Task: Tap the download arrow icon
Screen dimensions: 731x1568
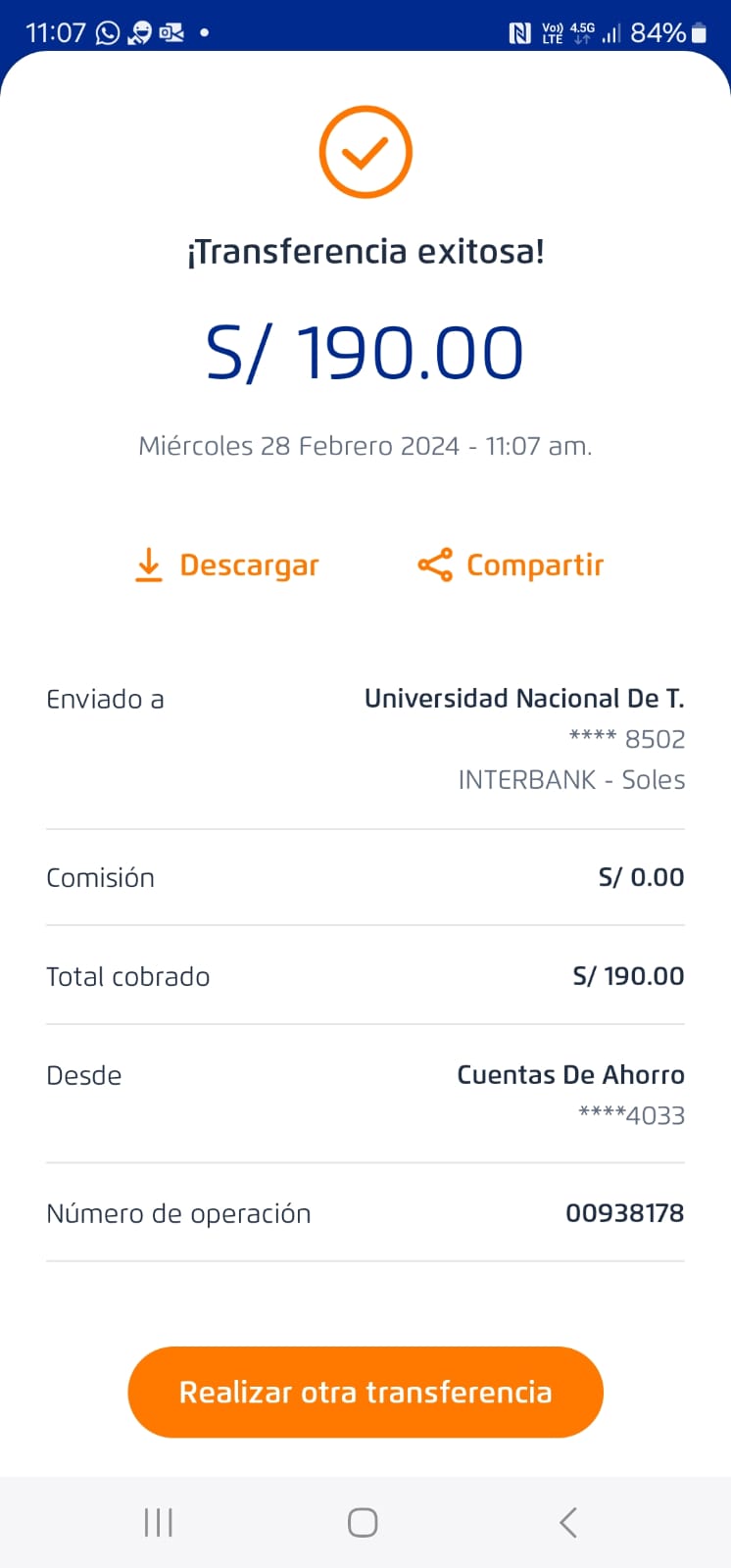Action: (x=148, y=565)
